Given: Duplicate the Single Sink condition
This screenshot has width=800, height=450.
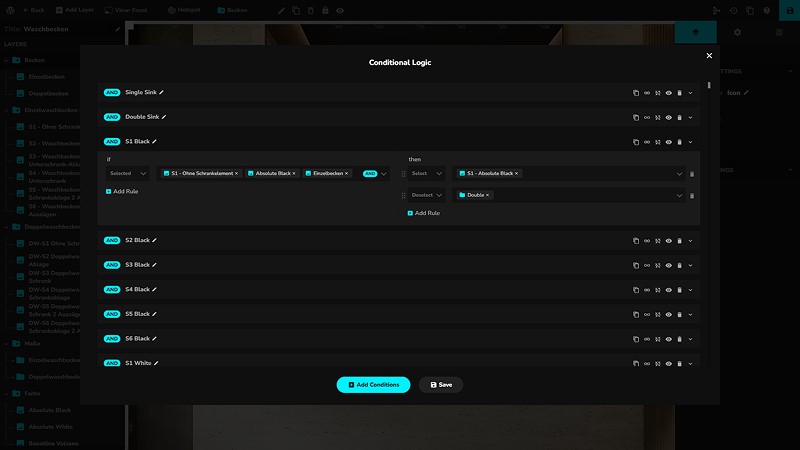Looking at the screenshot, I should (x=636, y=92).
